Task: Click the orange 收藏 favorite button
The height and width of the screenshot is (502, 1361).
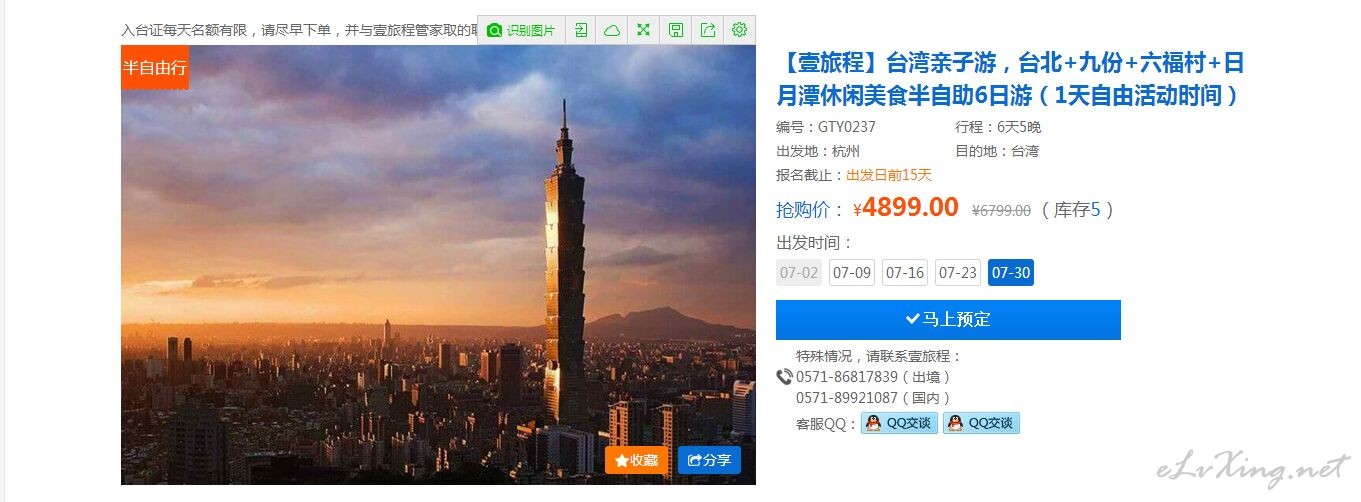Action: coord(636,460)
